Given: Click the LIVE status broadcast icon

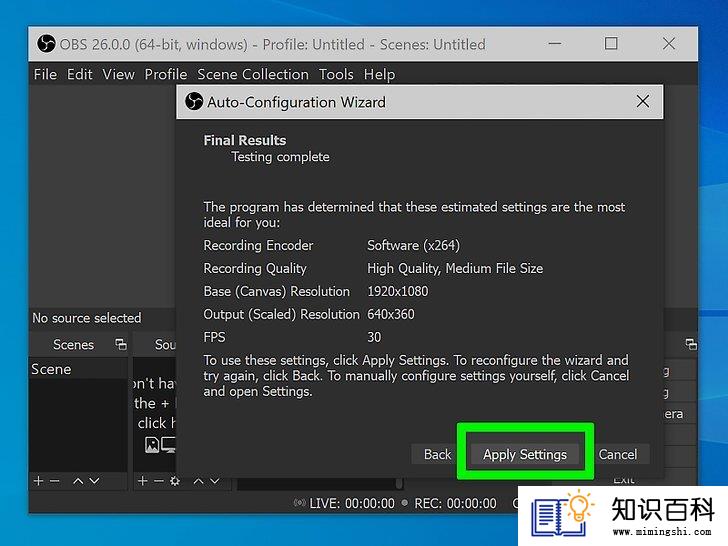Looking at the screenshot, I should 299,503.
